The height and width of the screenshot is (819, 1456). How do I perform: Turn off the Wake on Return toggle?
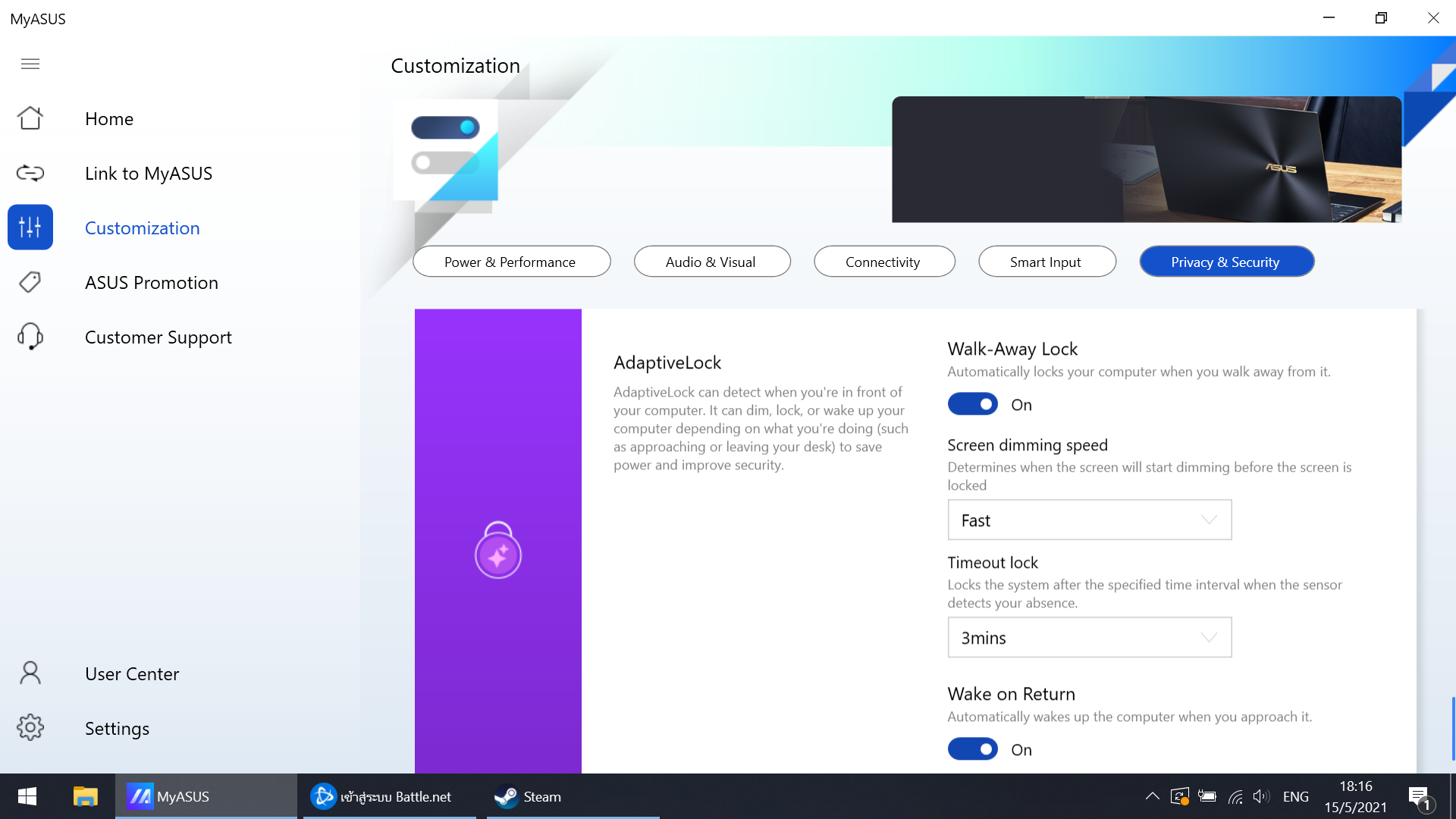973,749
